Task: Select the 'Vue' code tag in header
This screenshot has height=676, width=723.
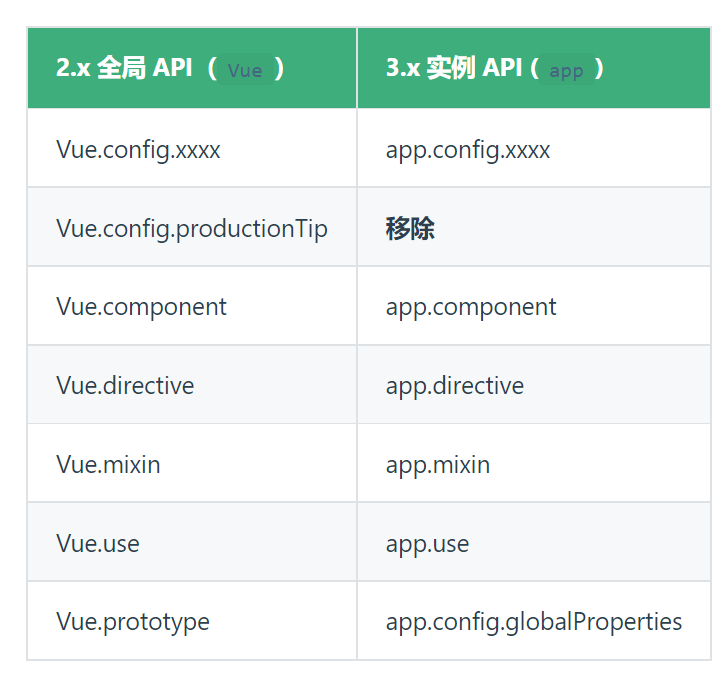Action: (245, 70)
